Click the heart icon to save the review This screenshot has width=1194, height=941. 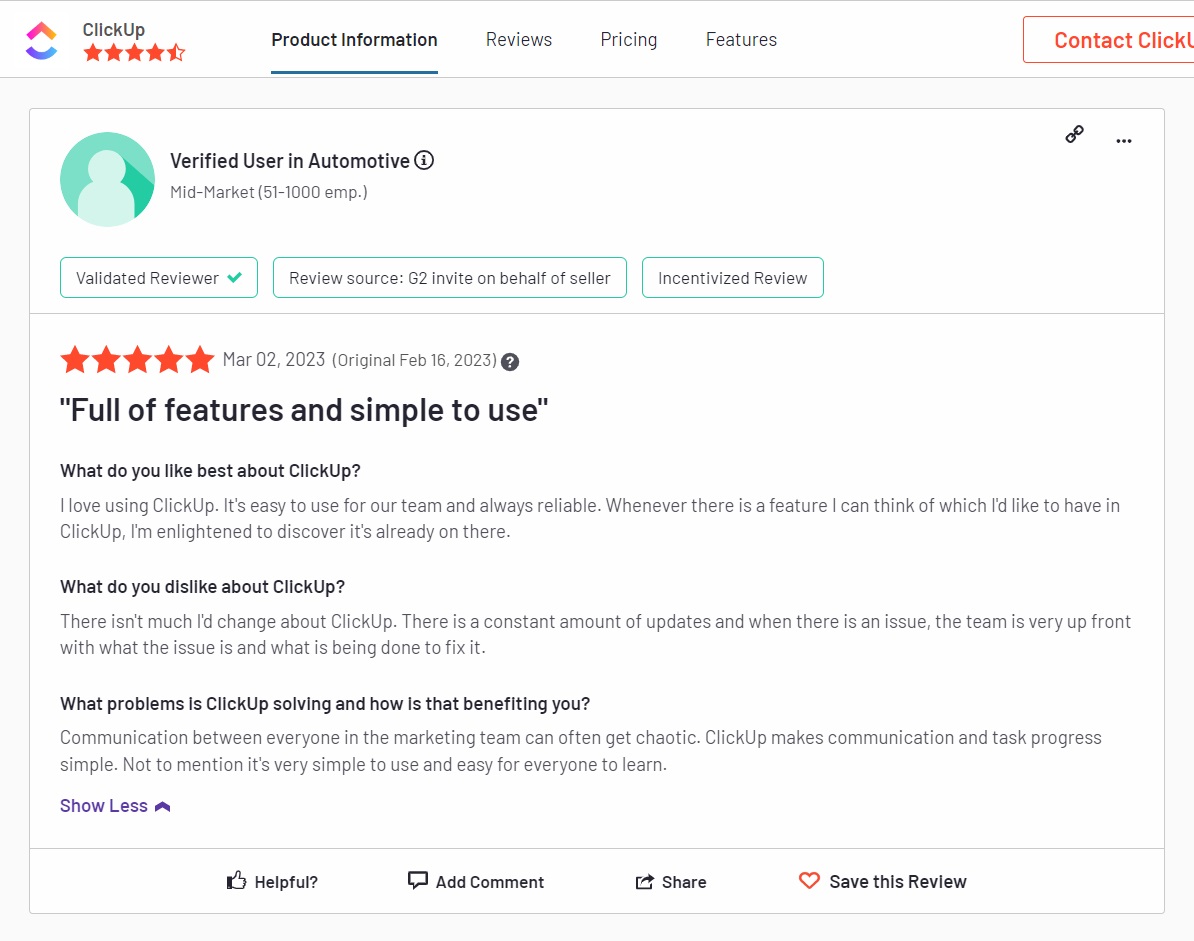coord(809,880)
